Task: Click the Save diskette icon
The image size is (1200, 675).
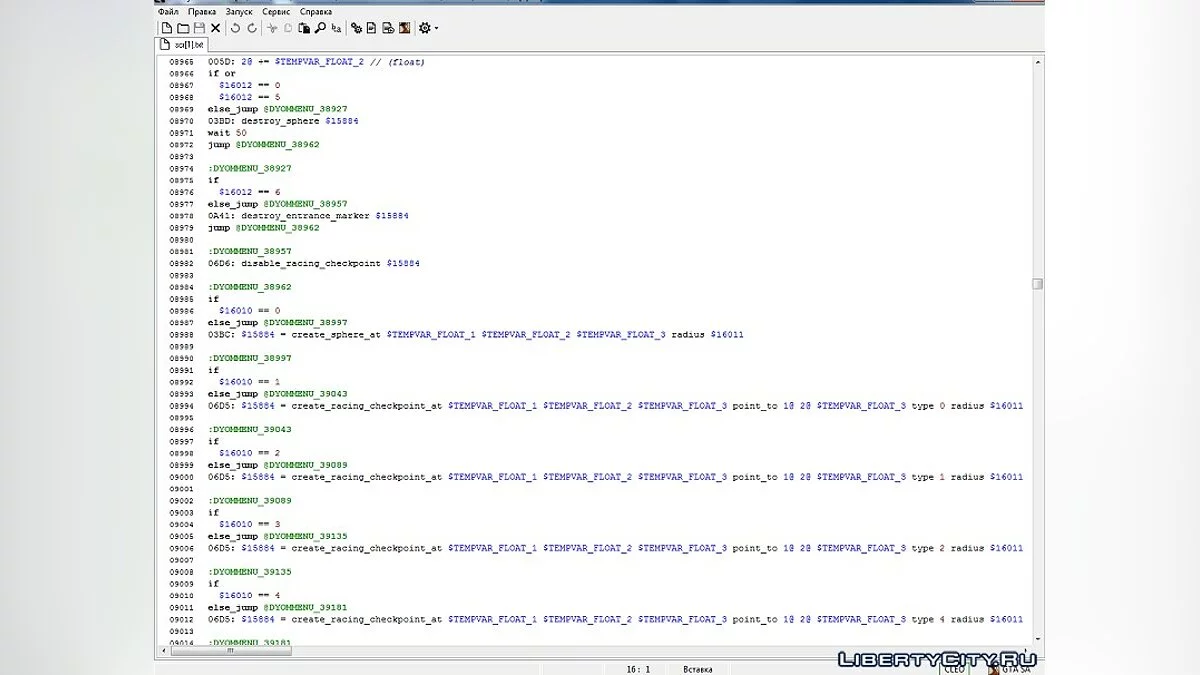Action: point(199,29)
